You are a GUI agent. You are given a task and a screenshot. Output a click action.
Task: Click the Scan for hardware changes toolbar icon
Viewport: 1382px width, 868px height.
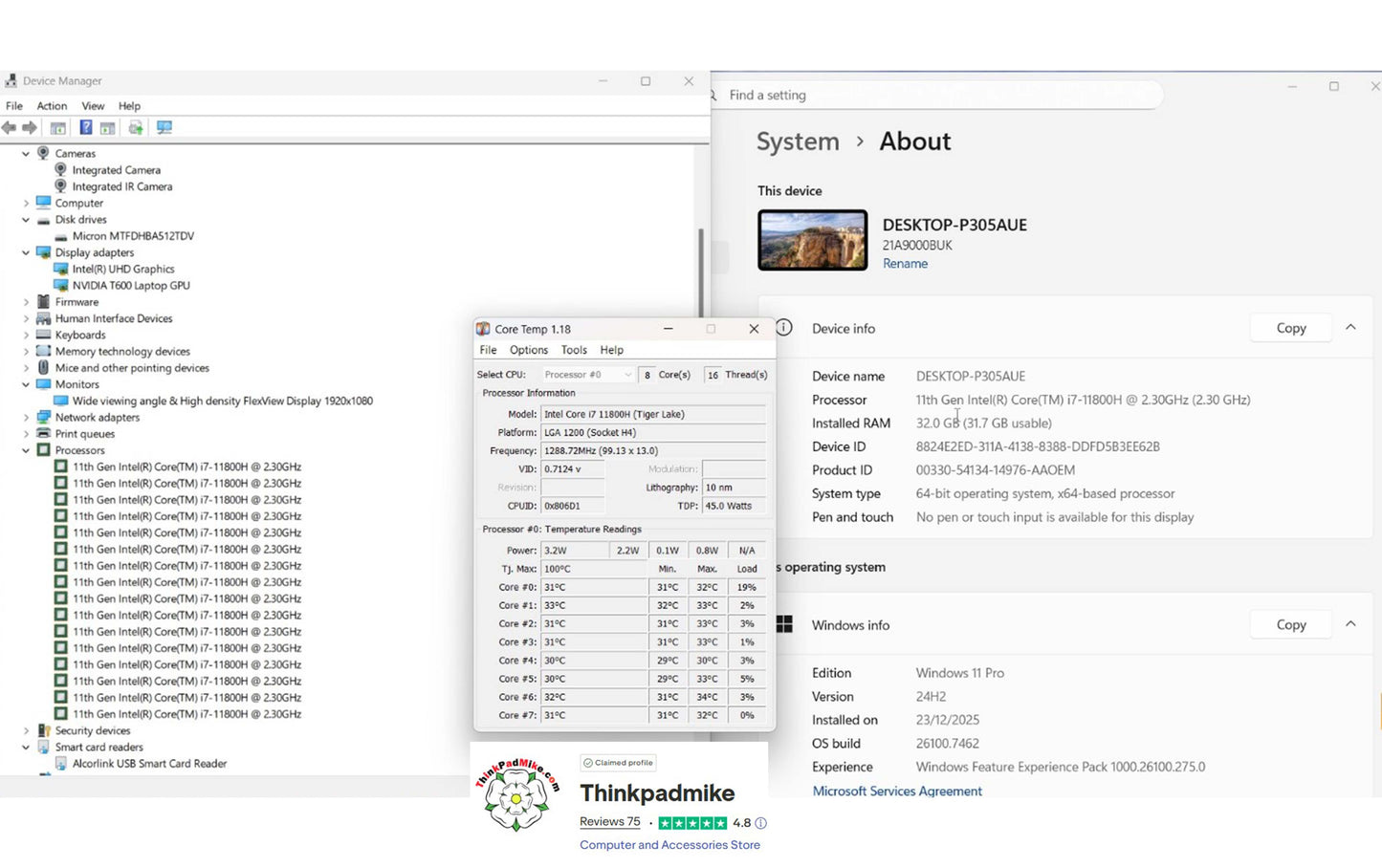click(x=165, y=128)
